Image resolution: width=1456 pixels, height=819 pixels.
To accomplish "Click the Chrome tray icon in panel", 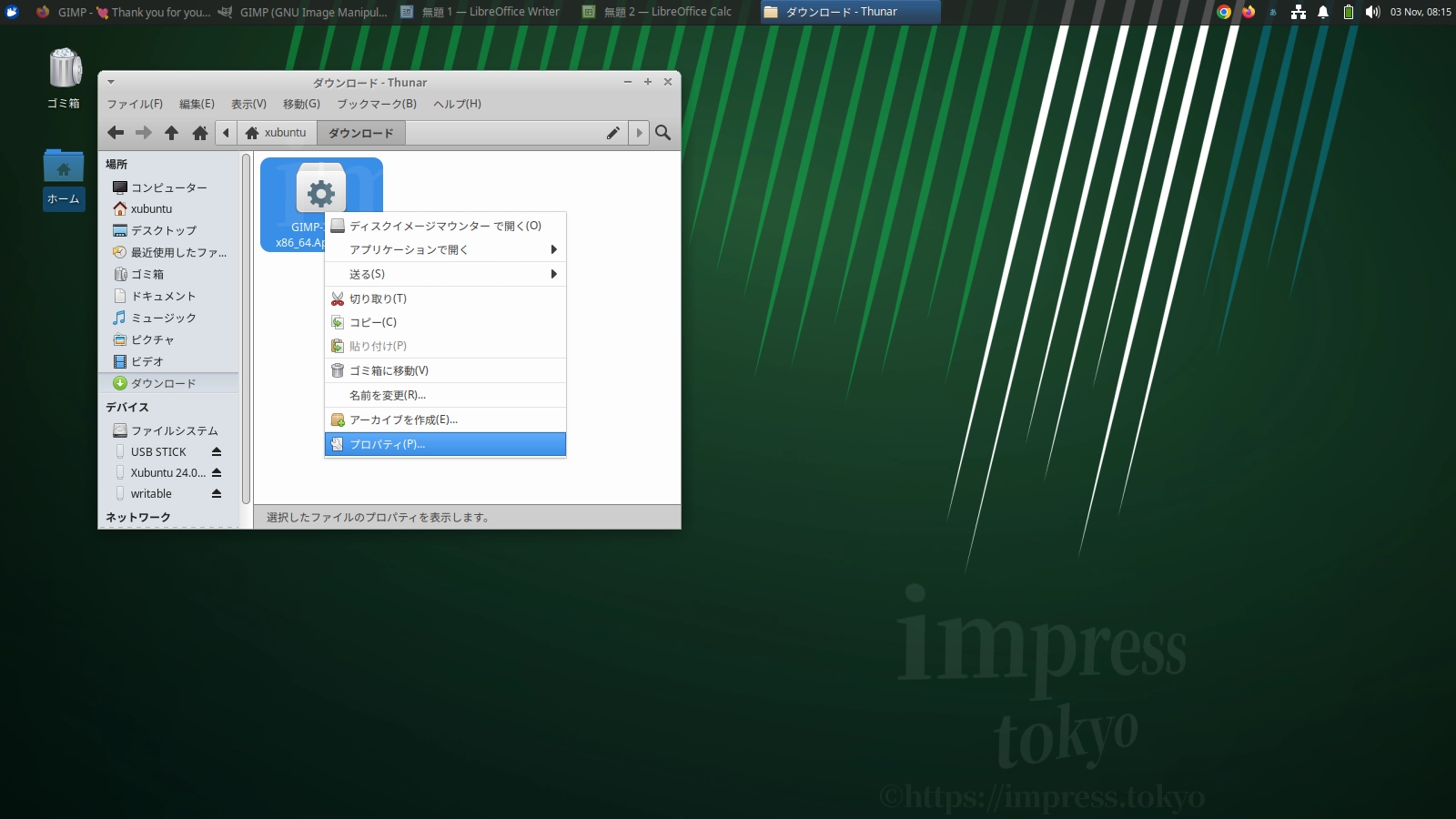I will pos(1224,12).
